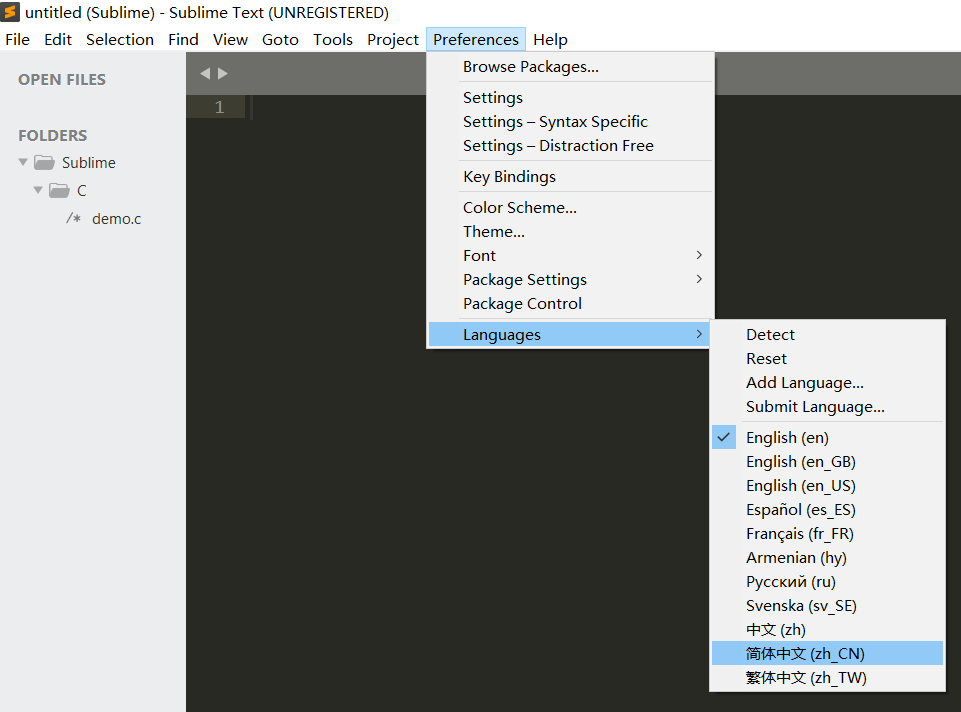This screenshot has height=712, width=961.
Task: Select the checked English (en) language
Action: (827, 437)
